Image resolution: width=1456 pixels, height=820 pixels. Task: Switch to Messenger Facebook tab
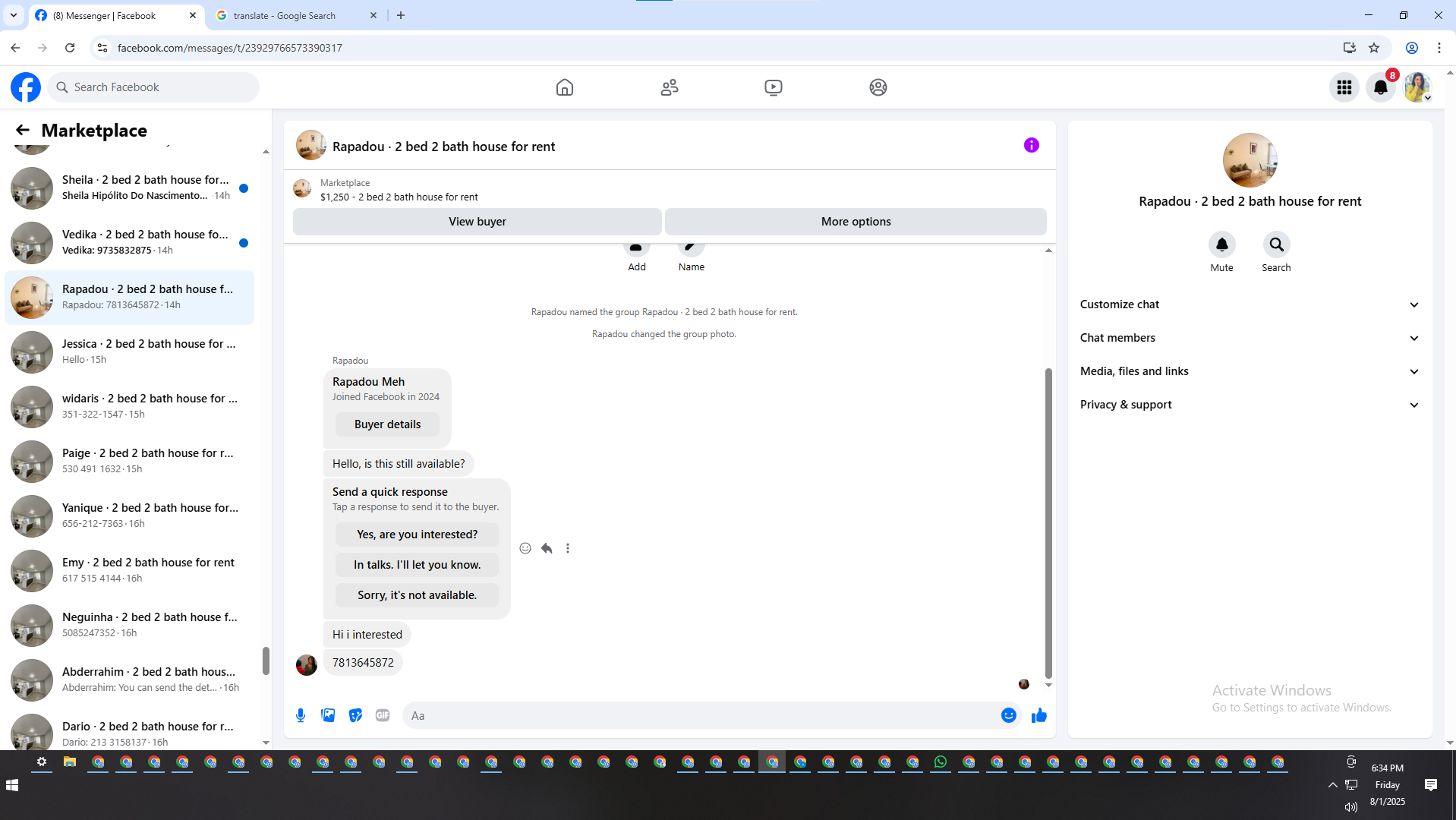[x=116, y=15]
